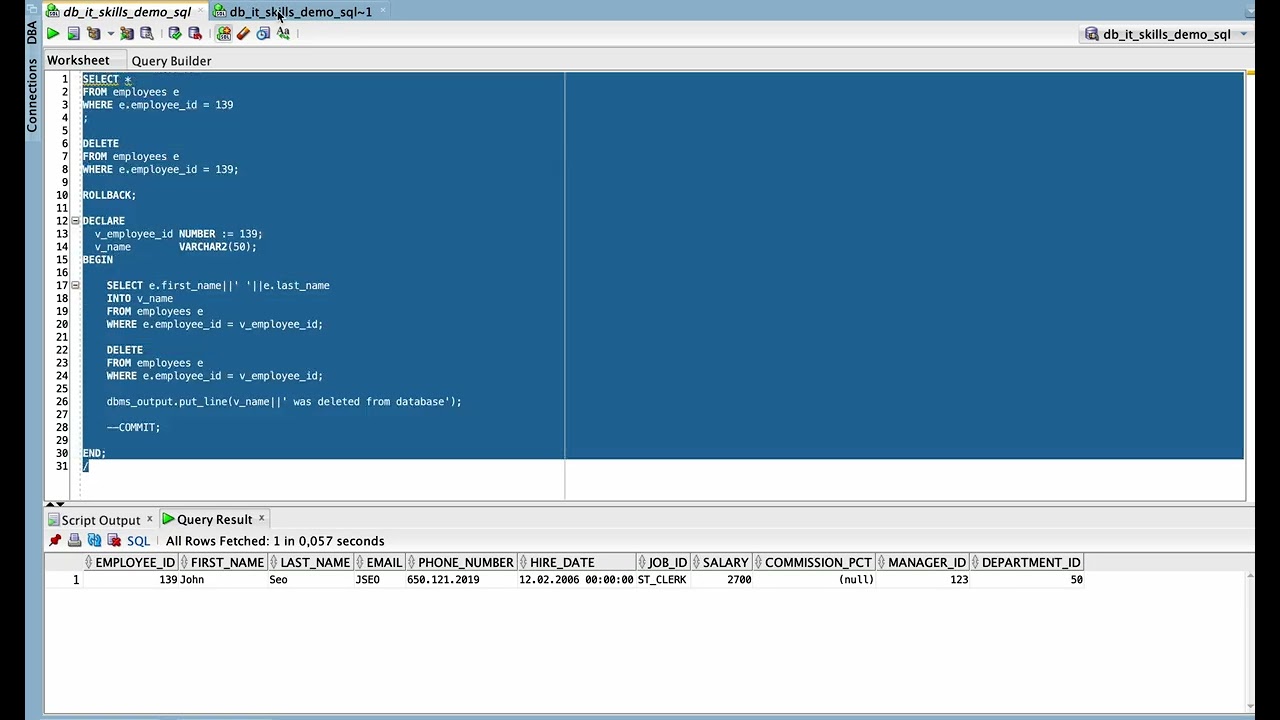
Task: Select the result cell containing John
Action: [223, 580]
